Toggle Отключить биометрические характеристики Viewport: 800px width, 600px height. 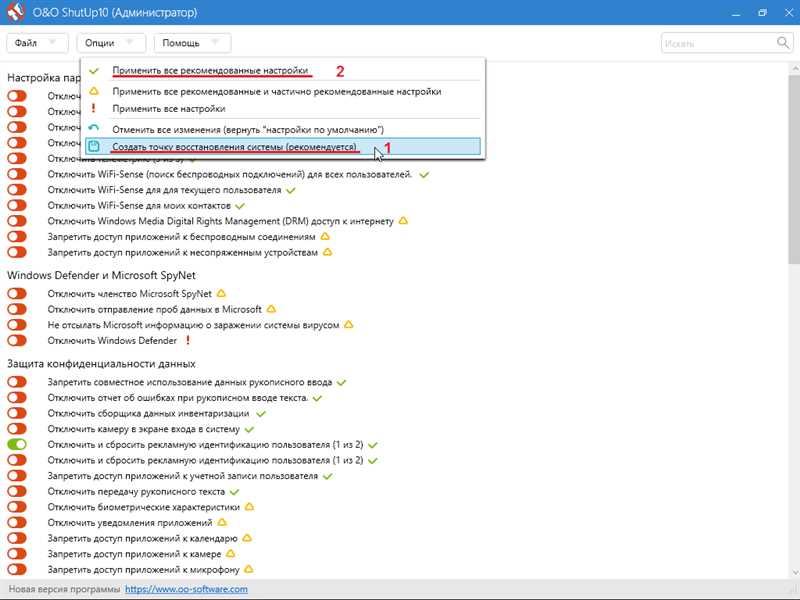tap(17, 507)
